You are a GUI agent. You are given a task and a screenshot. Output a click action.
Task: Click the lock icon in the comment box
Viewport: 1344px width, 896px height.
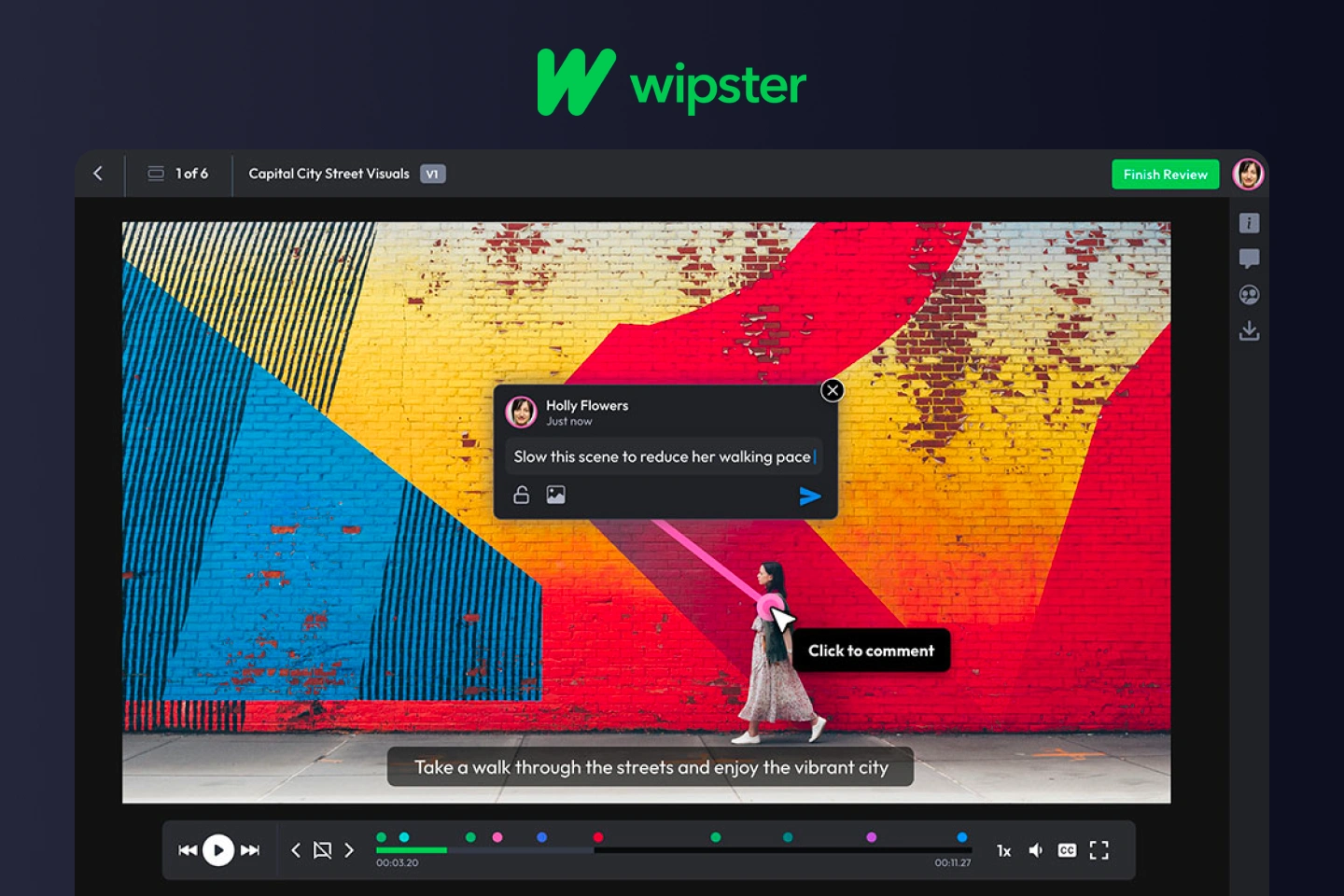pyautogui.click(x=521, y=494)
